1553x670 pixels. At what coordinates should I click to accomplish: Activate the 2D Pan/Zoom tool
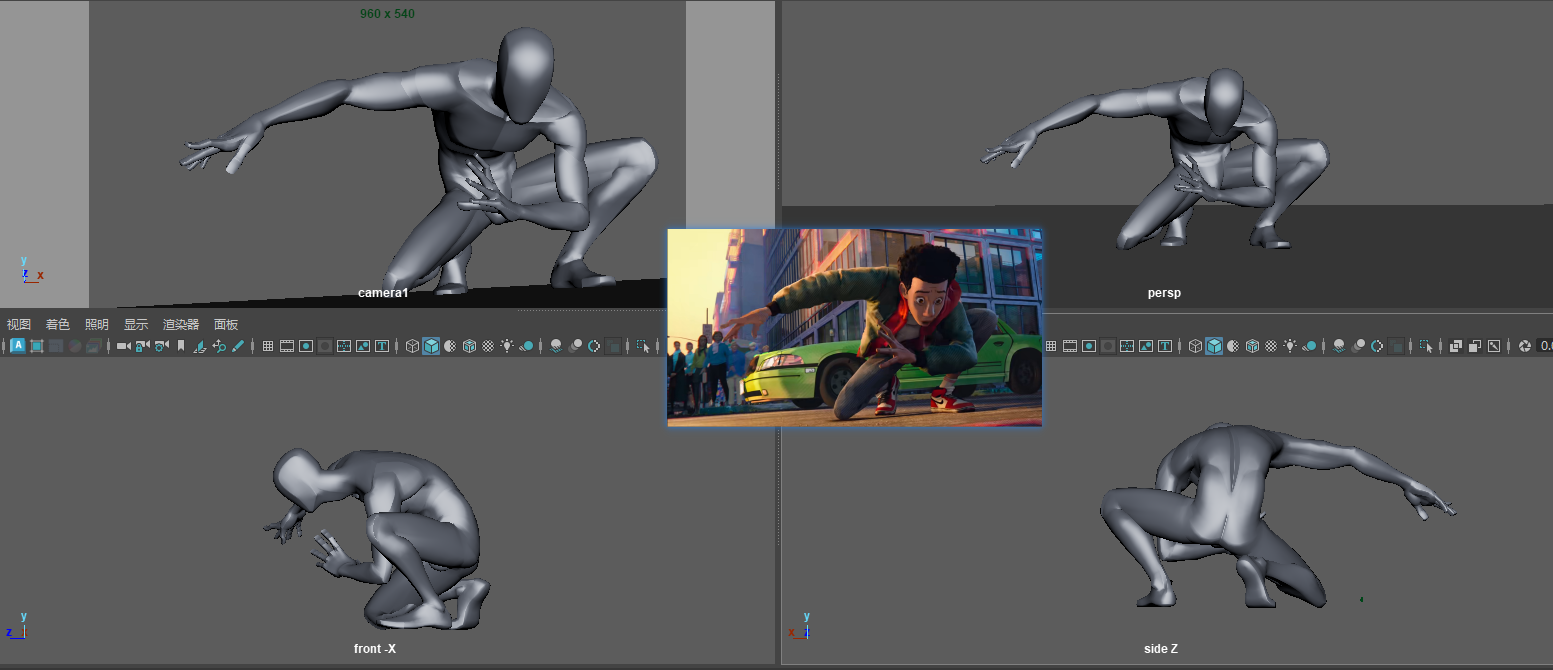coord(221,346)
